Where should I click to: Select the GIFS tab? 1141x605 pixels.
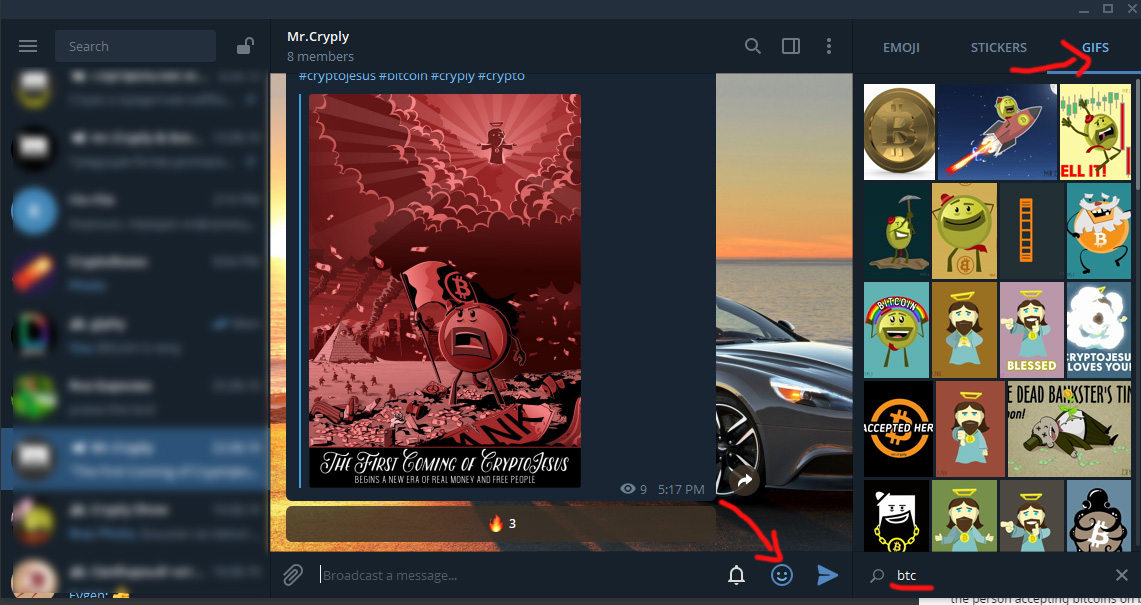[x=1094, y=47]
